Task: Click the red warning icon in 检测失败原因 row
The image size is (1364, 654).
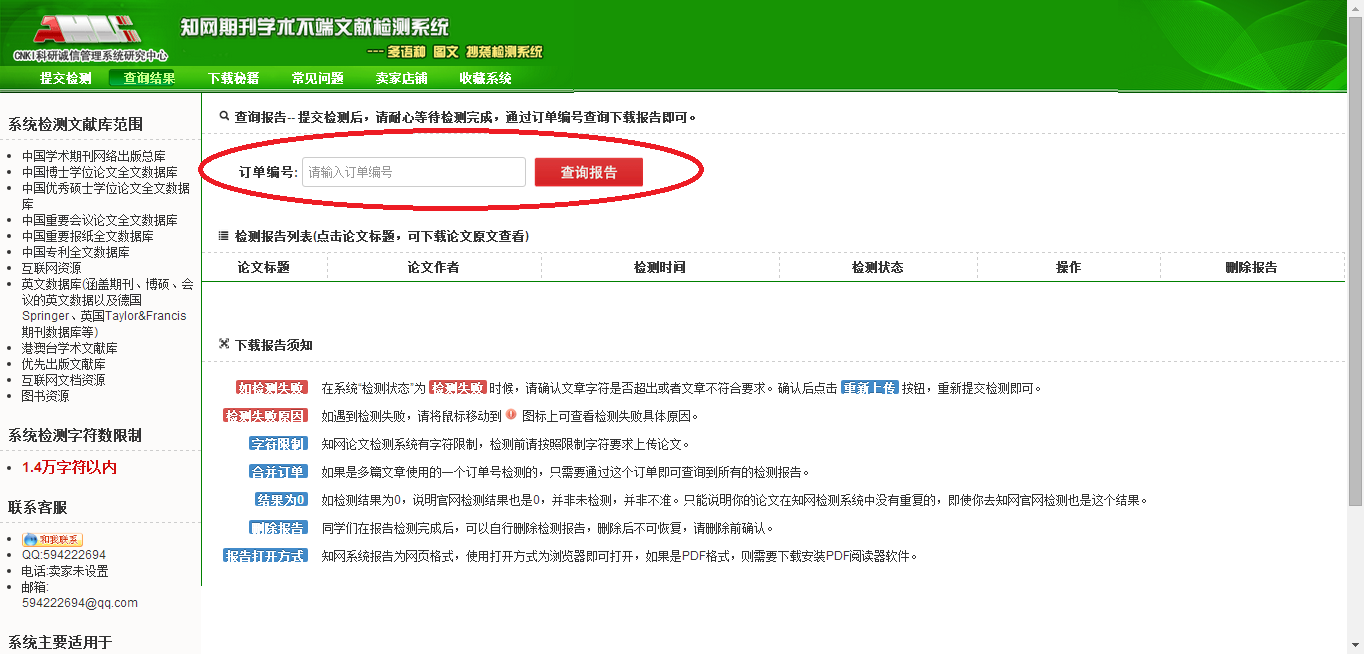Action: coord(511,415)
